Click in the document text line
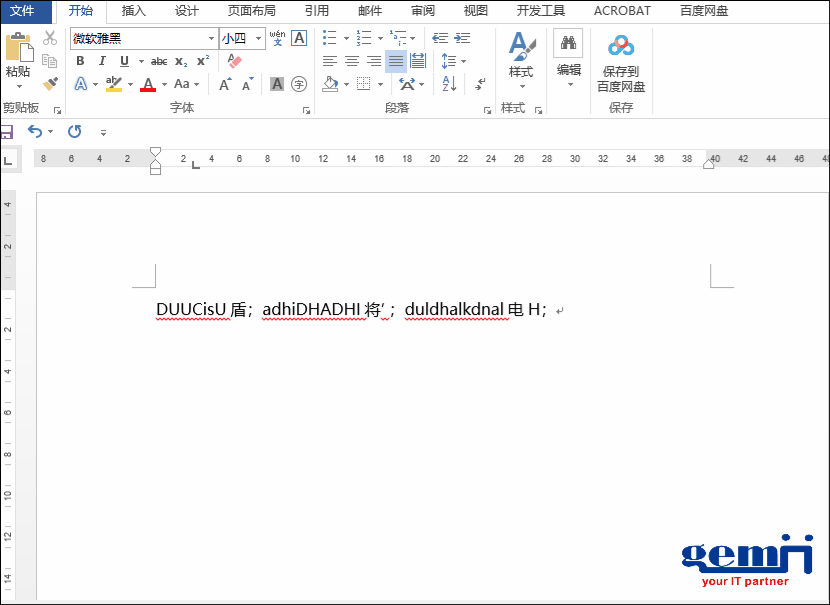The image size is (830, 605). click(x=350, y=310)
